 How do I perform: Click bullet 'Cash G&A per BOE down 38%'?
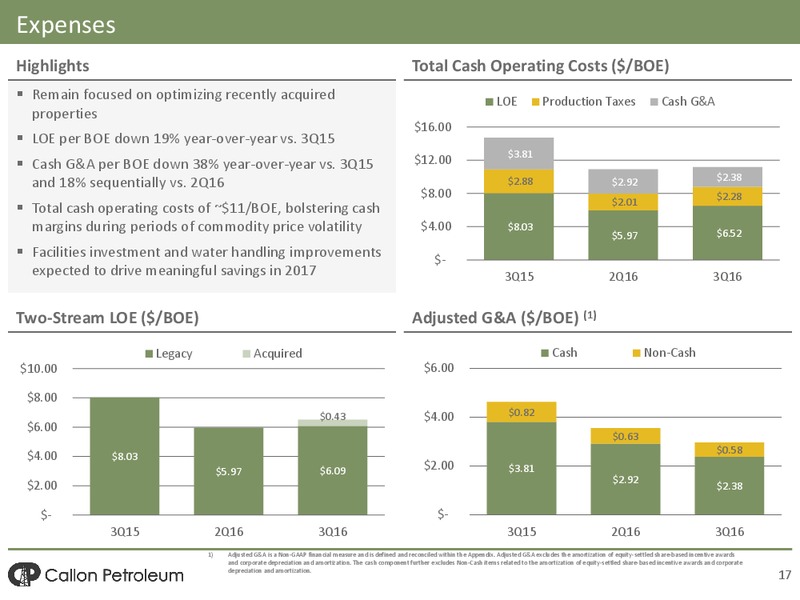203,173
